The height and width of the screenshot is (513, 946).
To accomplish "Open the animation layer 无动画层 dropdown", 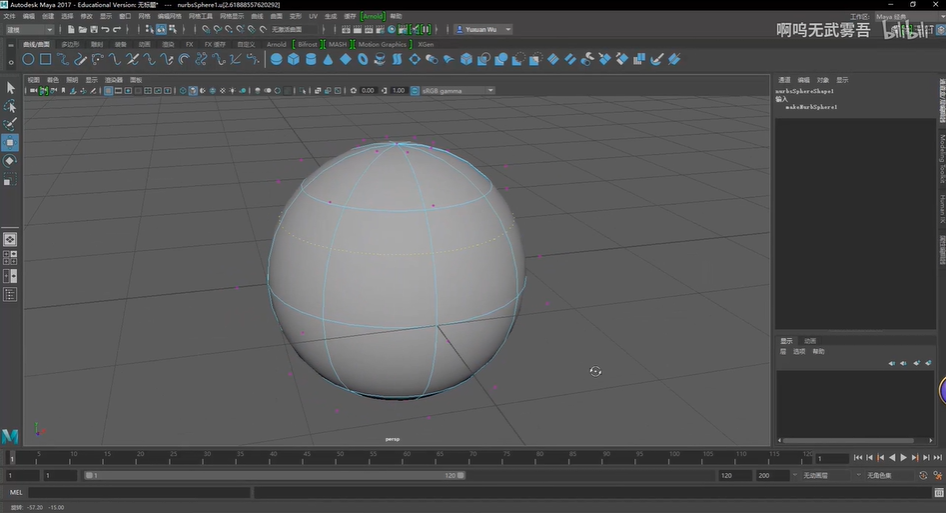I will [x=828, y=476].
